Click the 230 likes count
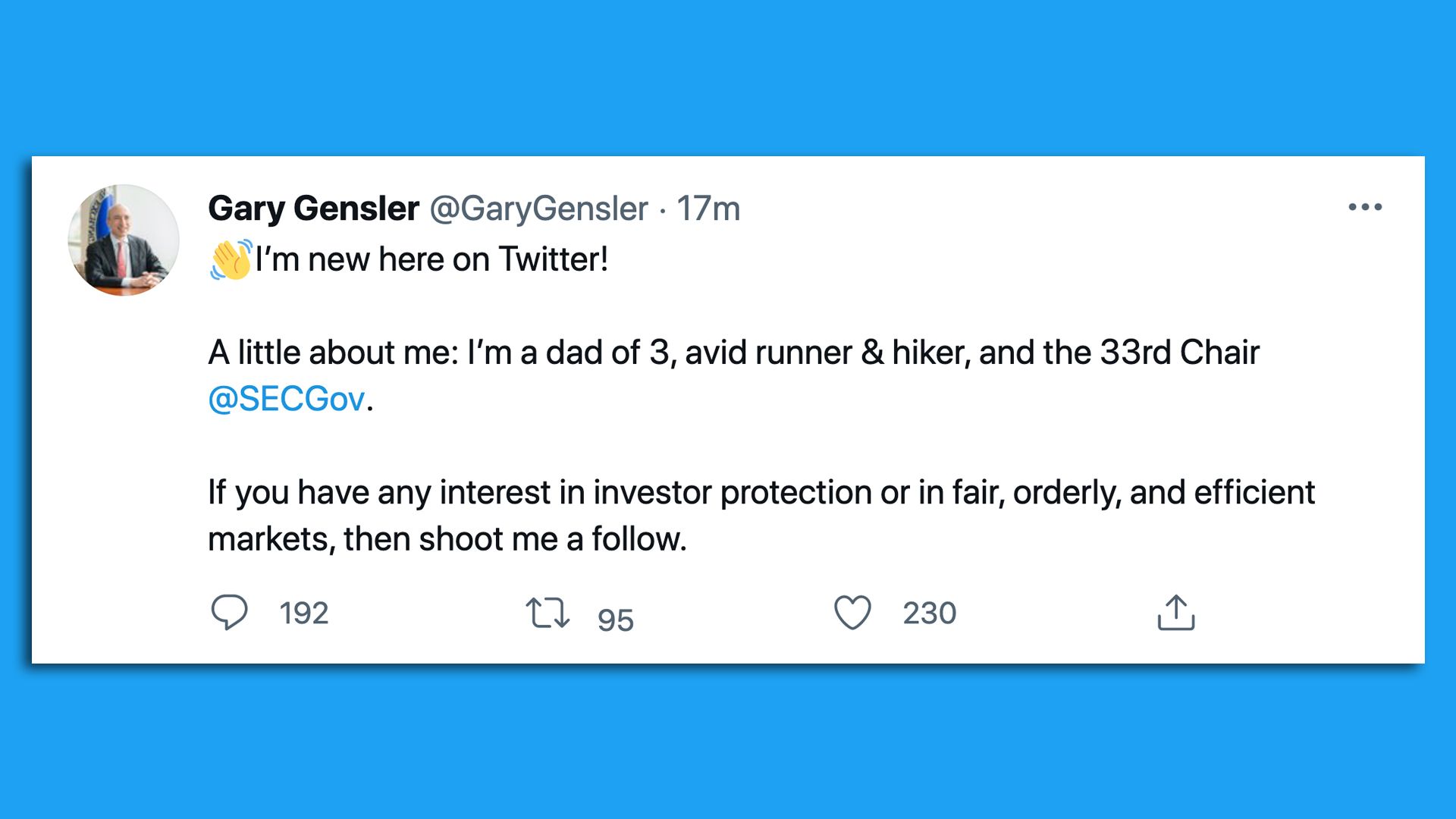The height and width of the screenshot is (819, 1456). [x=929, y=613]
